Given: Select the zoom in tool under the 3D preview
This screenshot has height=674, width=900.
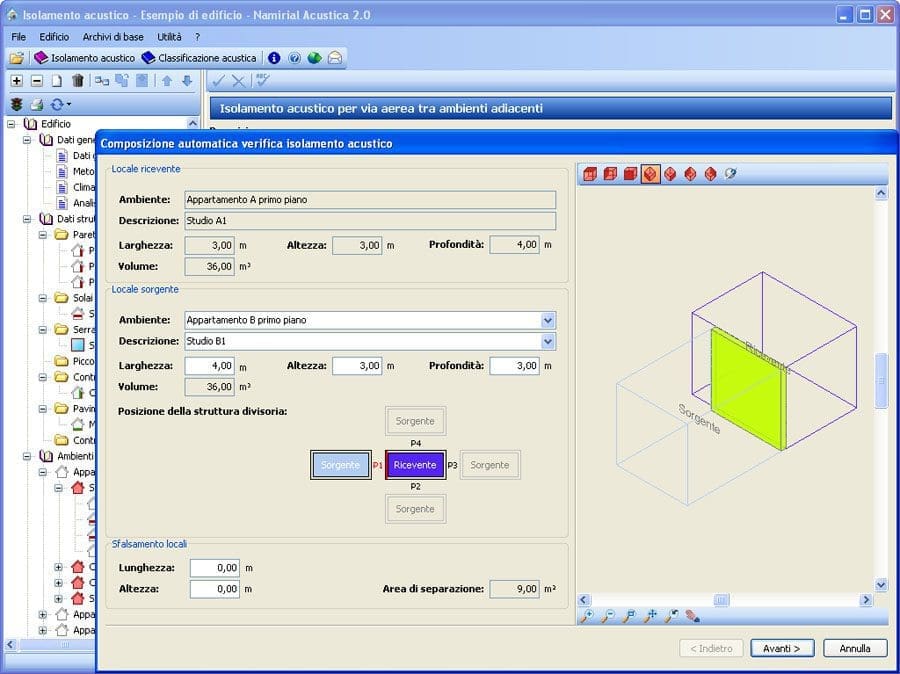Looking at the screenshot, I should pos(588,616).
